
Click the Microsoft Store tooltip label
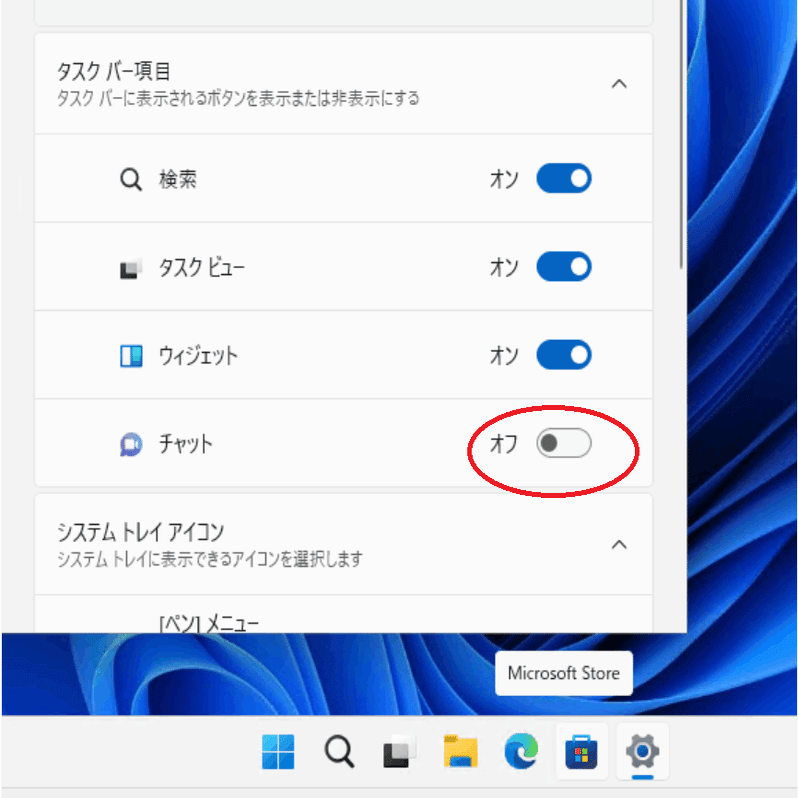pyautogui.click(x=564, y=673)
